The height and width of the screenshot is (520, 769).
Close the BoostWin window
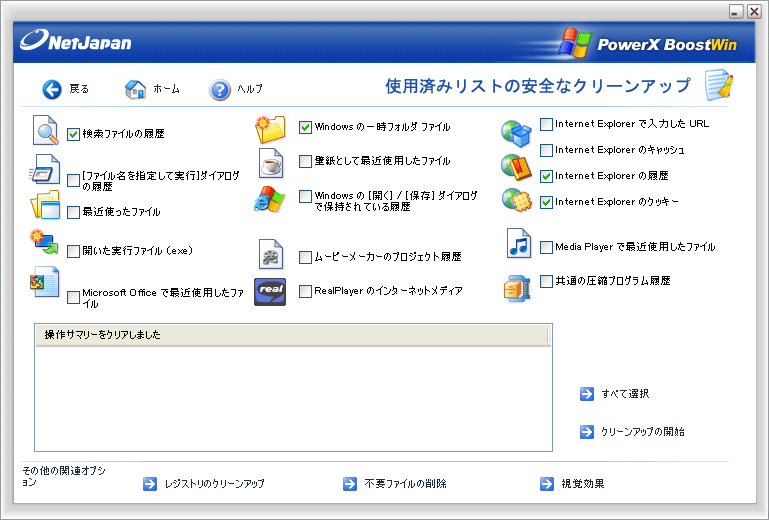[754, 11]
